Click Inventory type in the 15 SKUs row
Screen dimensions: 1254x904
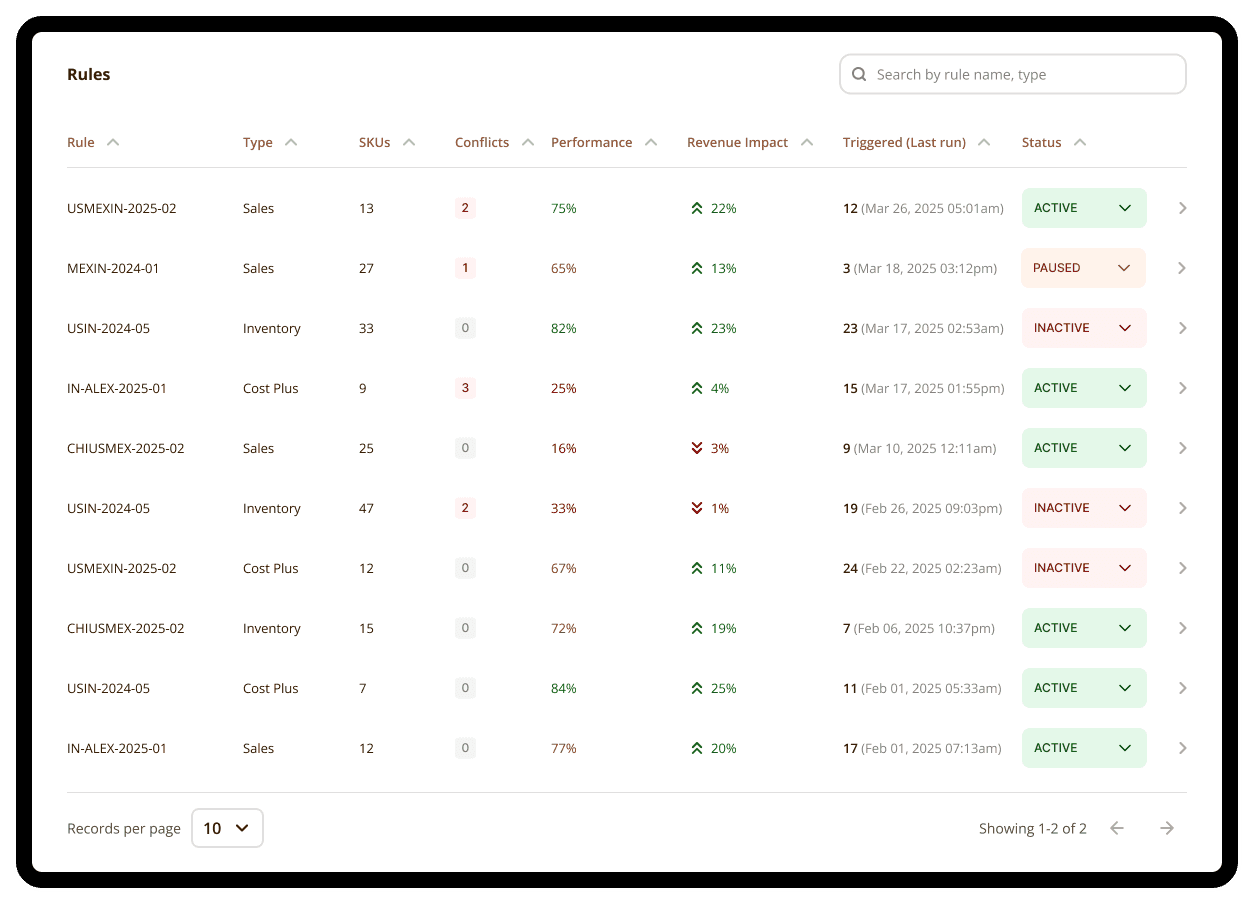tap(272, 628)
